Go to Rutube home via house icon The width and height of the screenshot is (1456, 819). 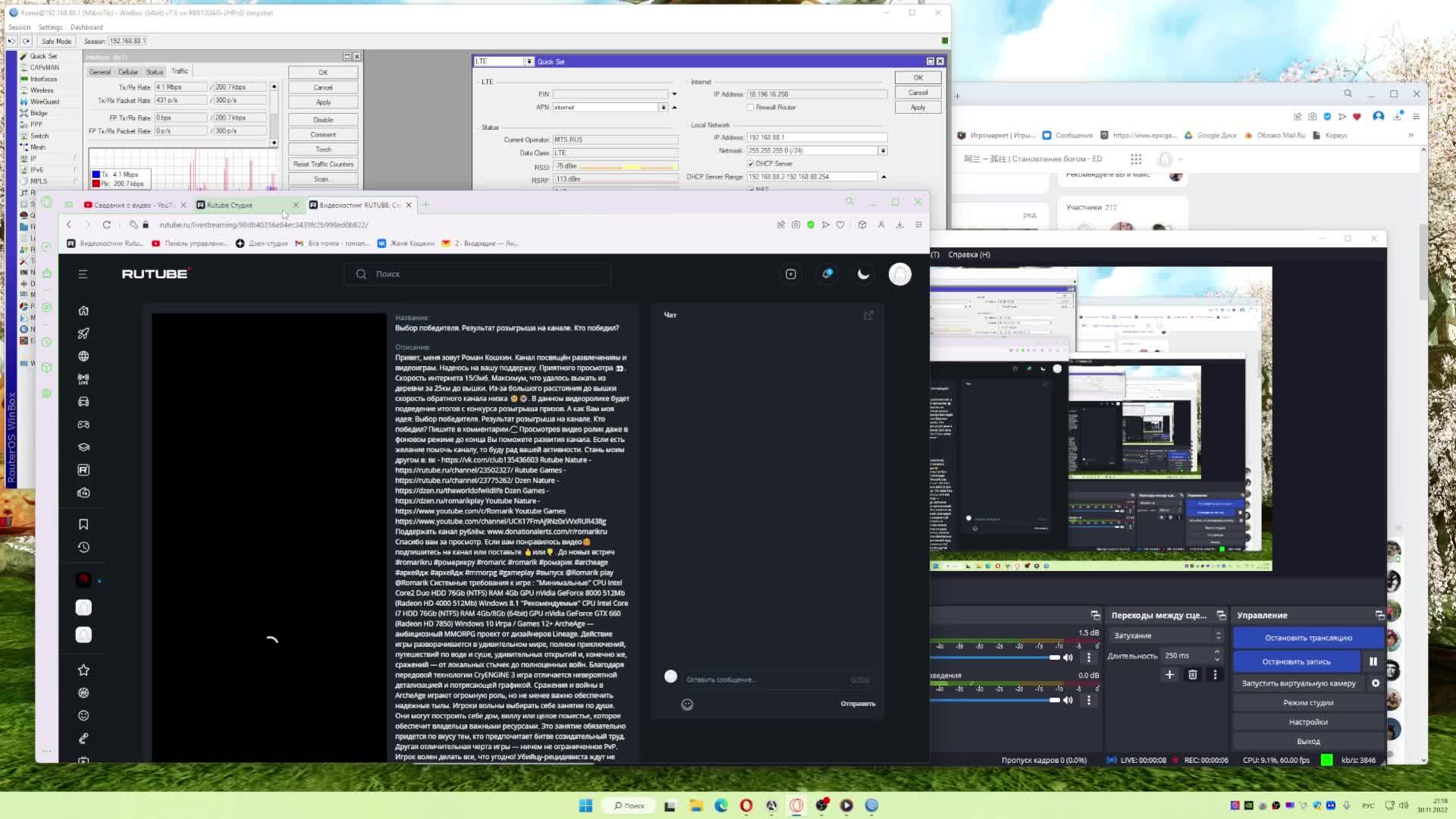(83, 310)
